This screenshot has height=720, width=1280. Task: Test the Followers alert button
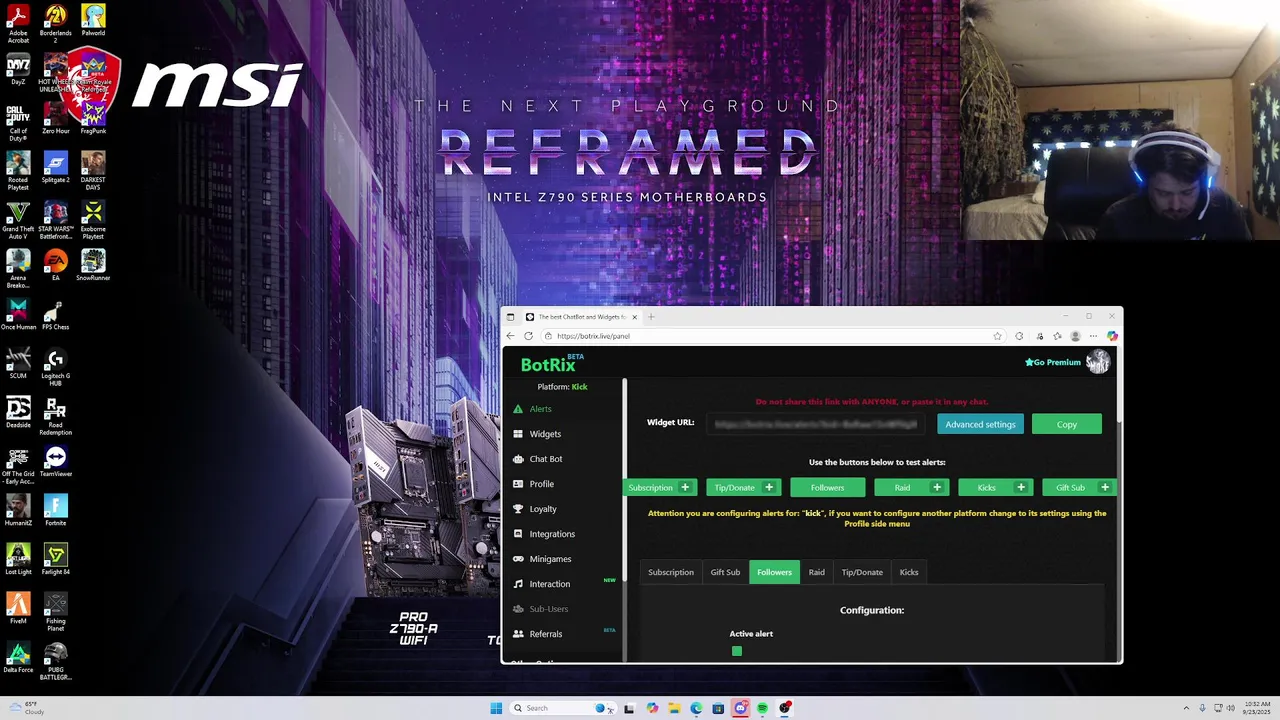tap(827, 487)
